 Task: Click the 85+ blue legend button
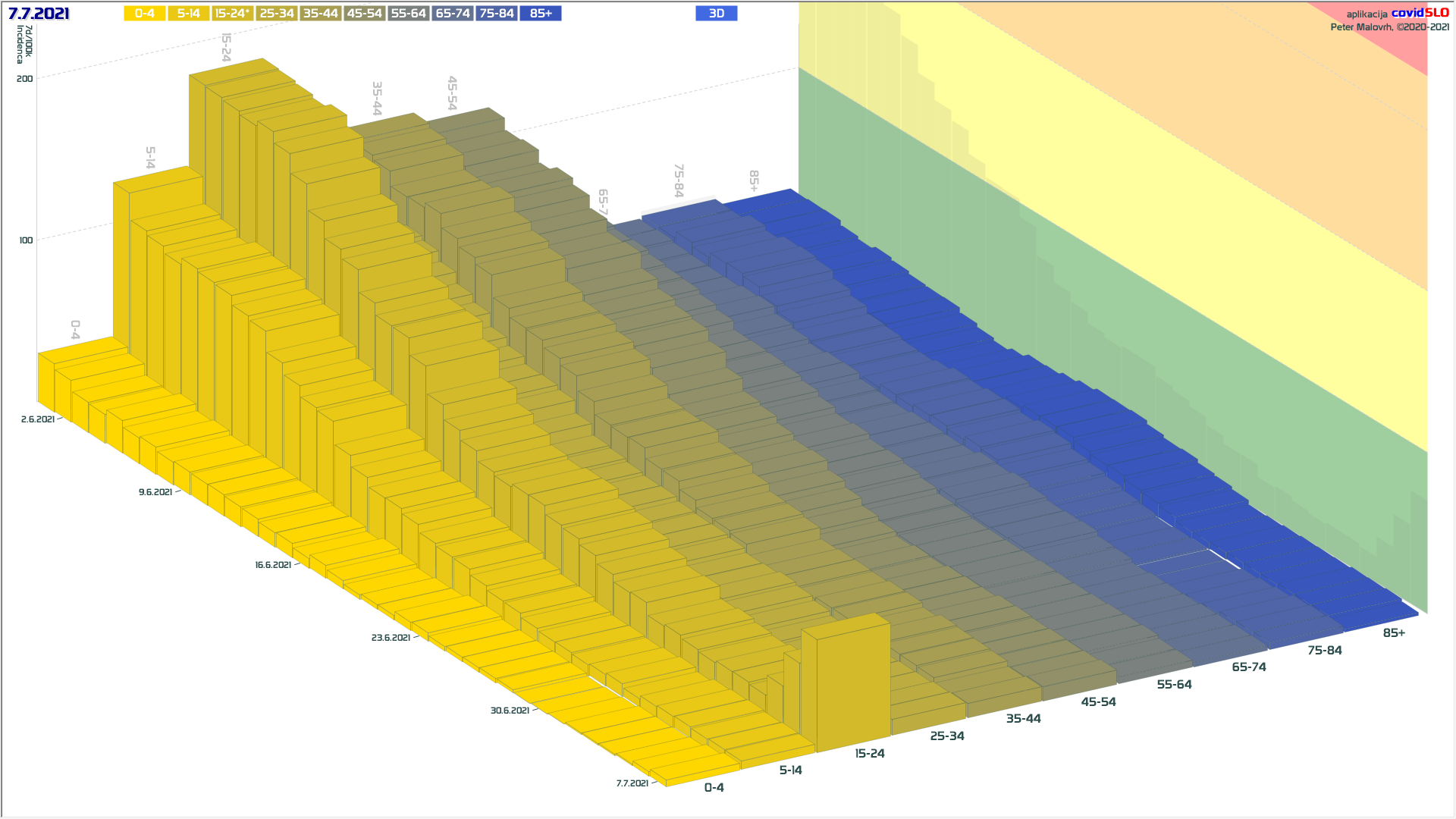pyautogui.click(x=541, y=14)
